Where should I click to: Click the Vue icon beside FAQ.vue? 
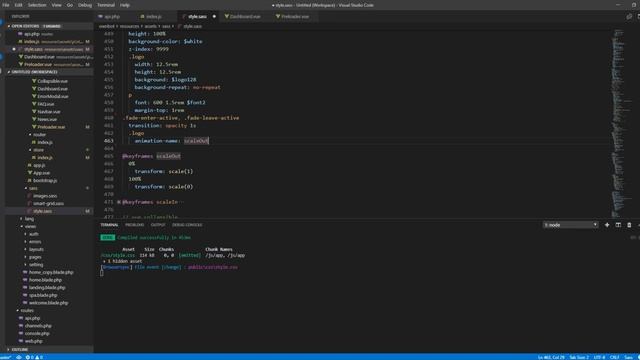34,104
